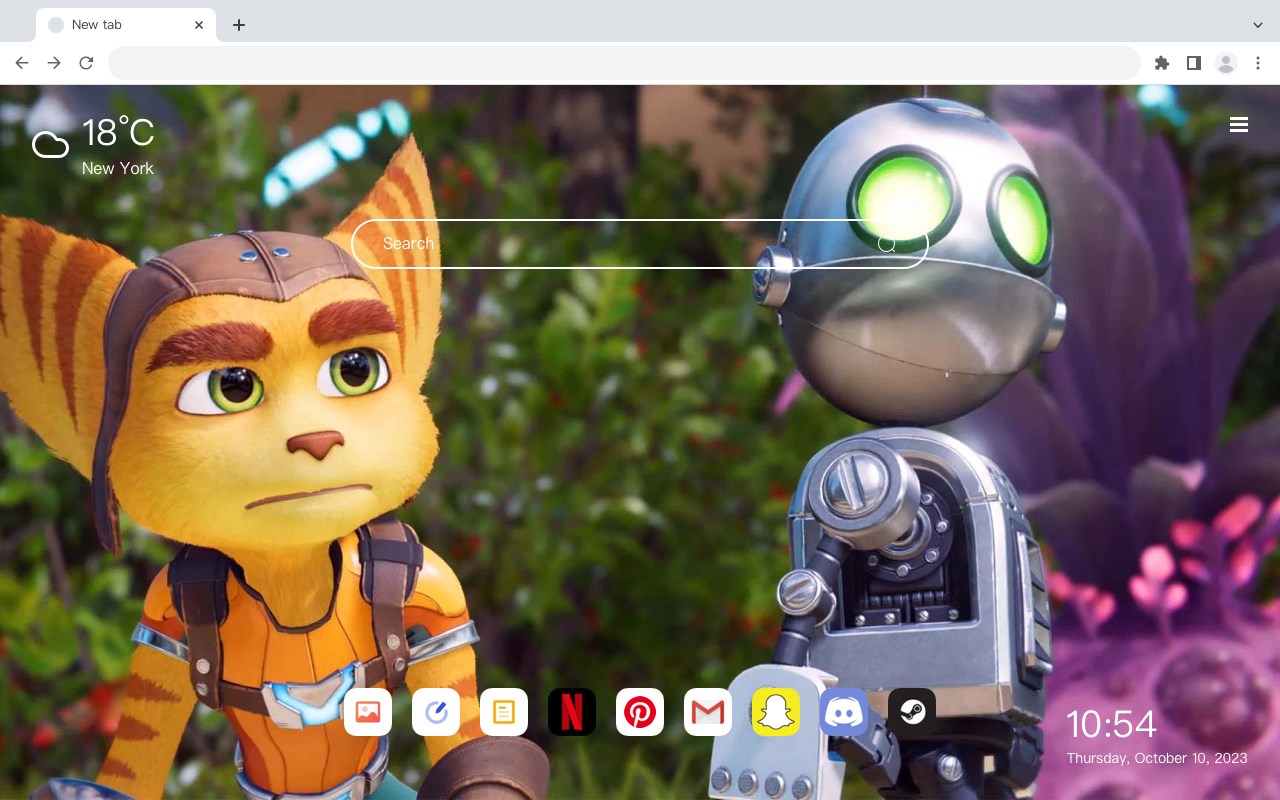This screenshot has height=800, width=1280.
Task: Click the cloud weather icon
Action: [x=50, y=146]
